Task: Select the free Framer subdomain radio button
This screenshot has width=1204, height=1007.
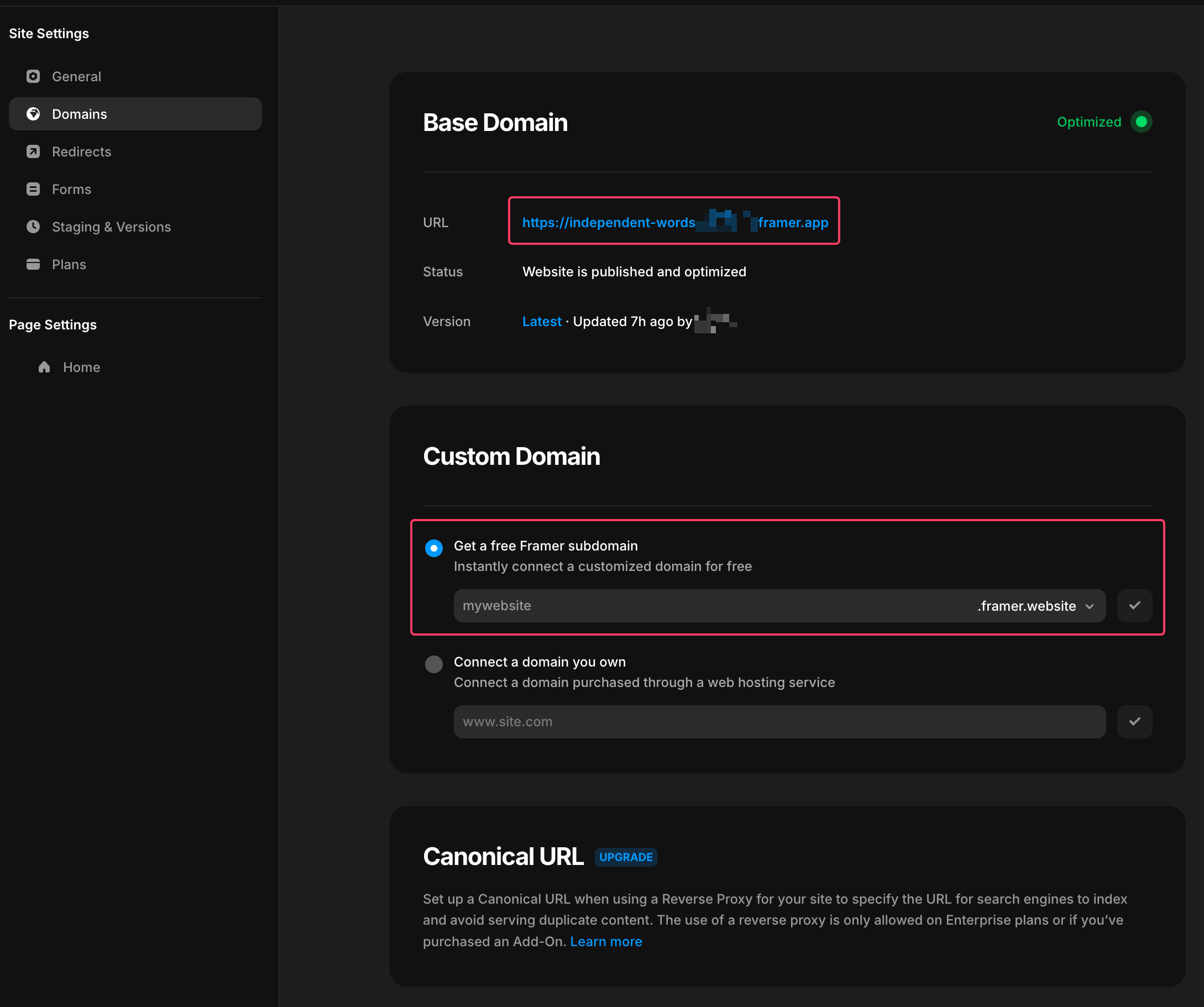Action: [x=433, y=548]
